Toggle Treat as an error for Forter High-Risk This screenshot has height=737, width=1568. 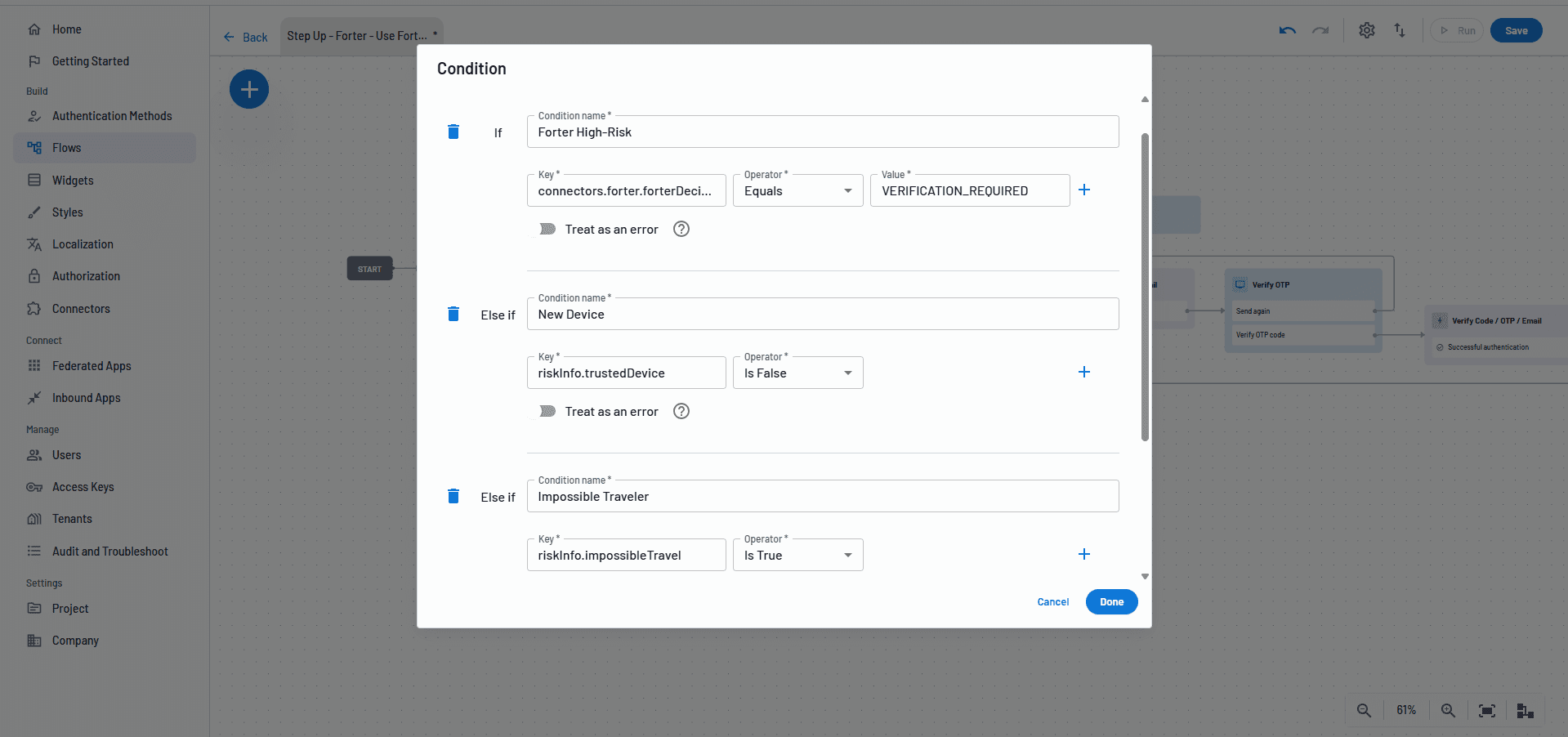[x=547, y=230]
